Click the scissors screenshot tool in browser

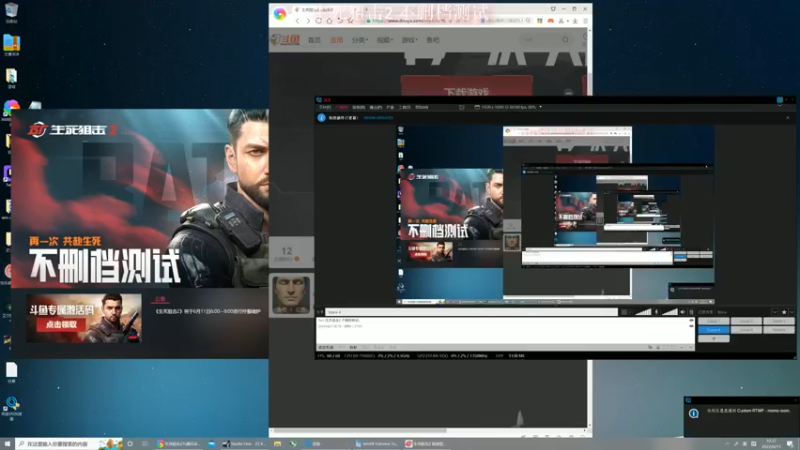coord(562,21)
